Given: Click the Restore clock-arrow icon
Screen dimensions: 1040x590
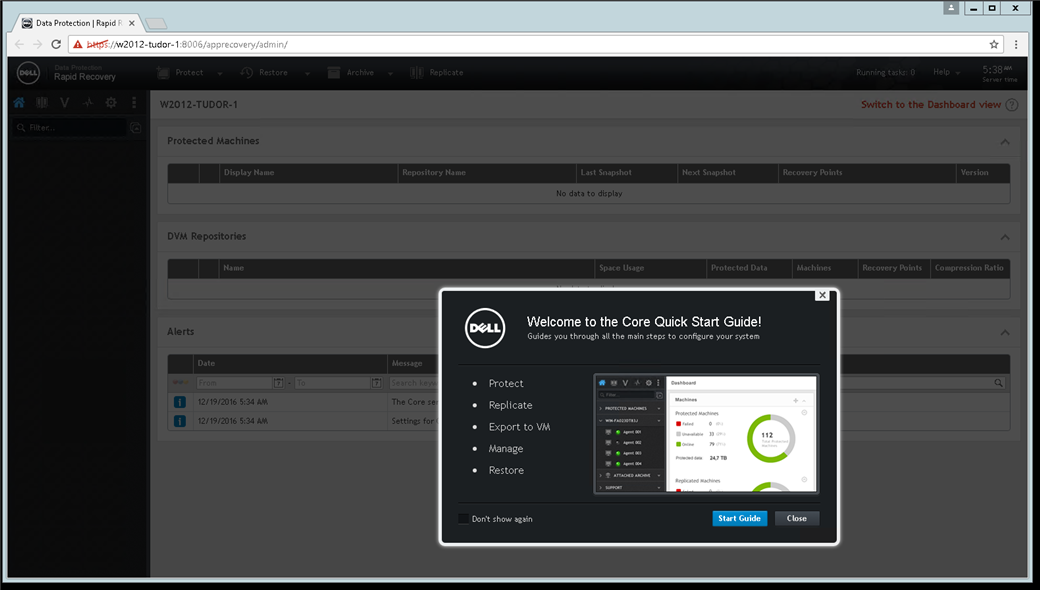Looking at the screenshot, I should 247,73.
